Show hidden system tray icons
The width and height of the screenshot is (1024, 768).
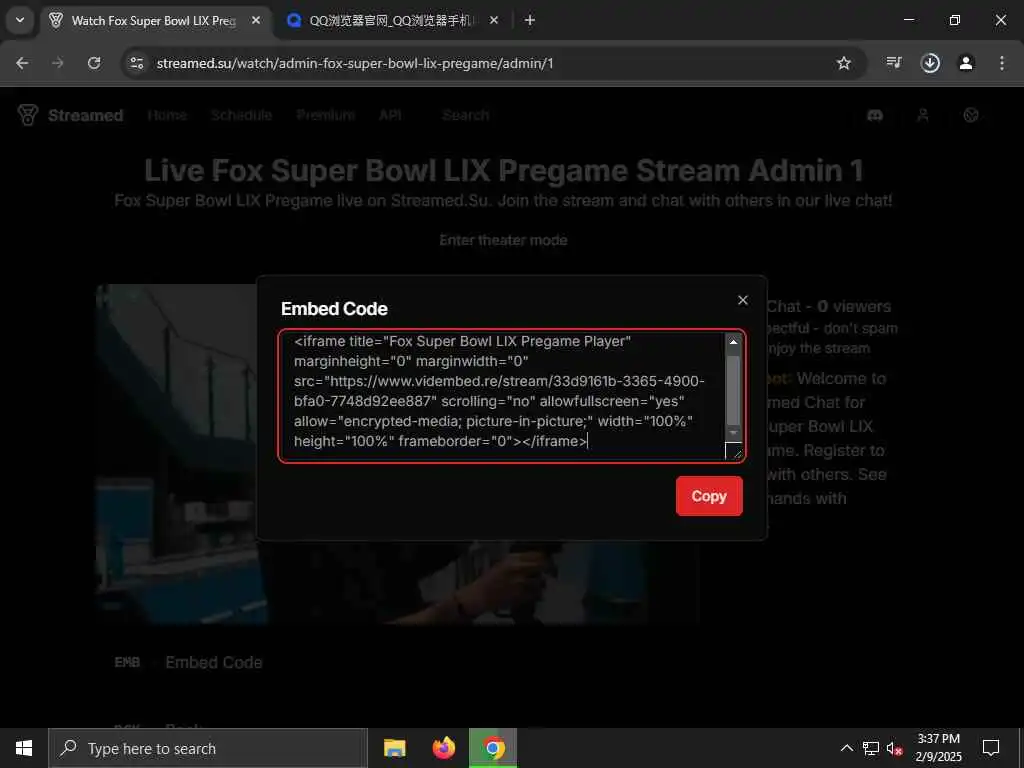[846, 748]
